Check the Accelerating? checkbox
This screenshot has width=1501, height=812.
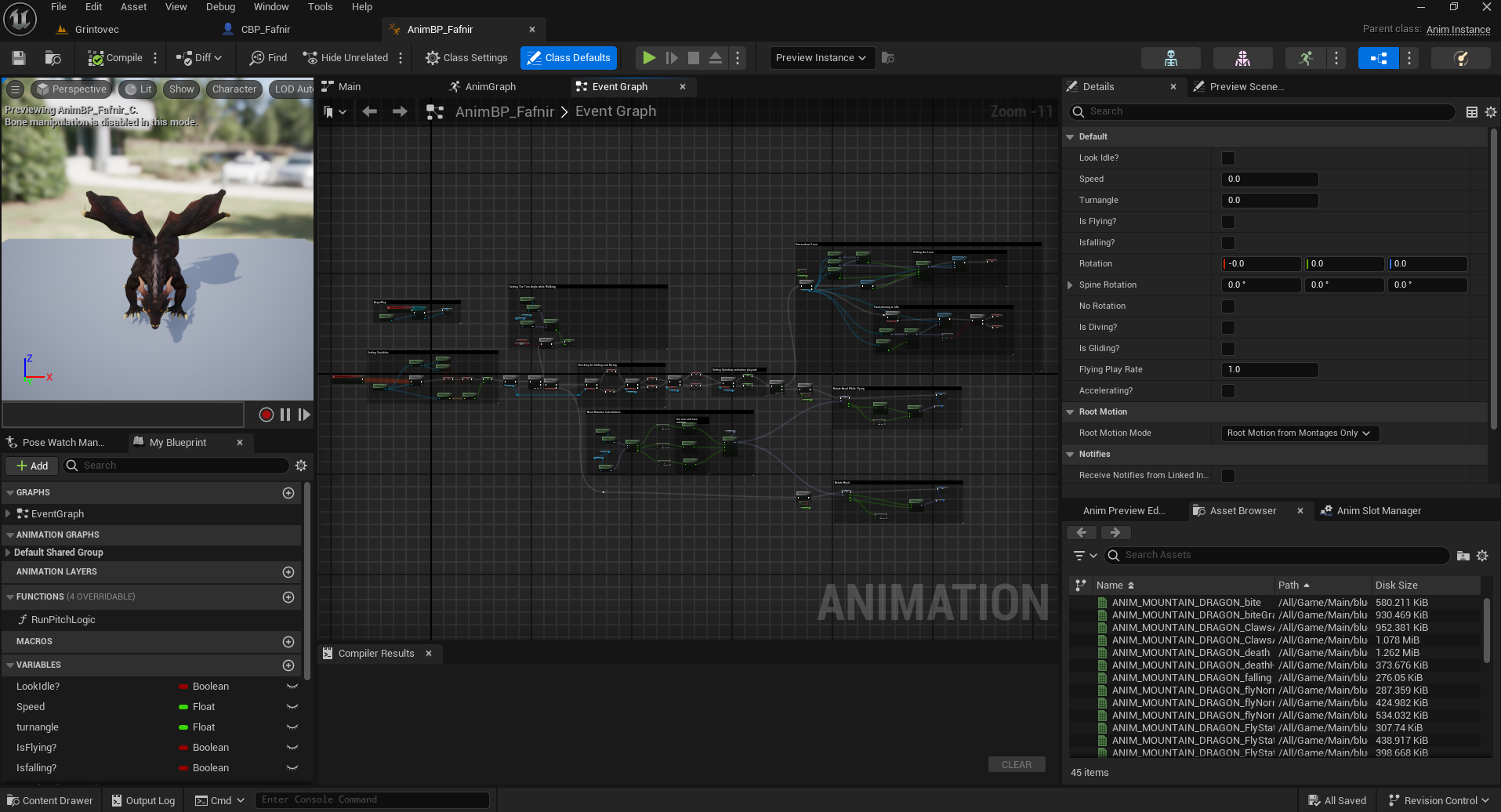tap(1228, 391)
